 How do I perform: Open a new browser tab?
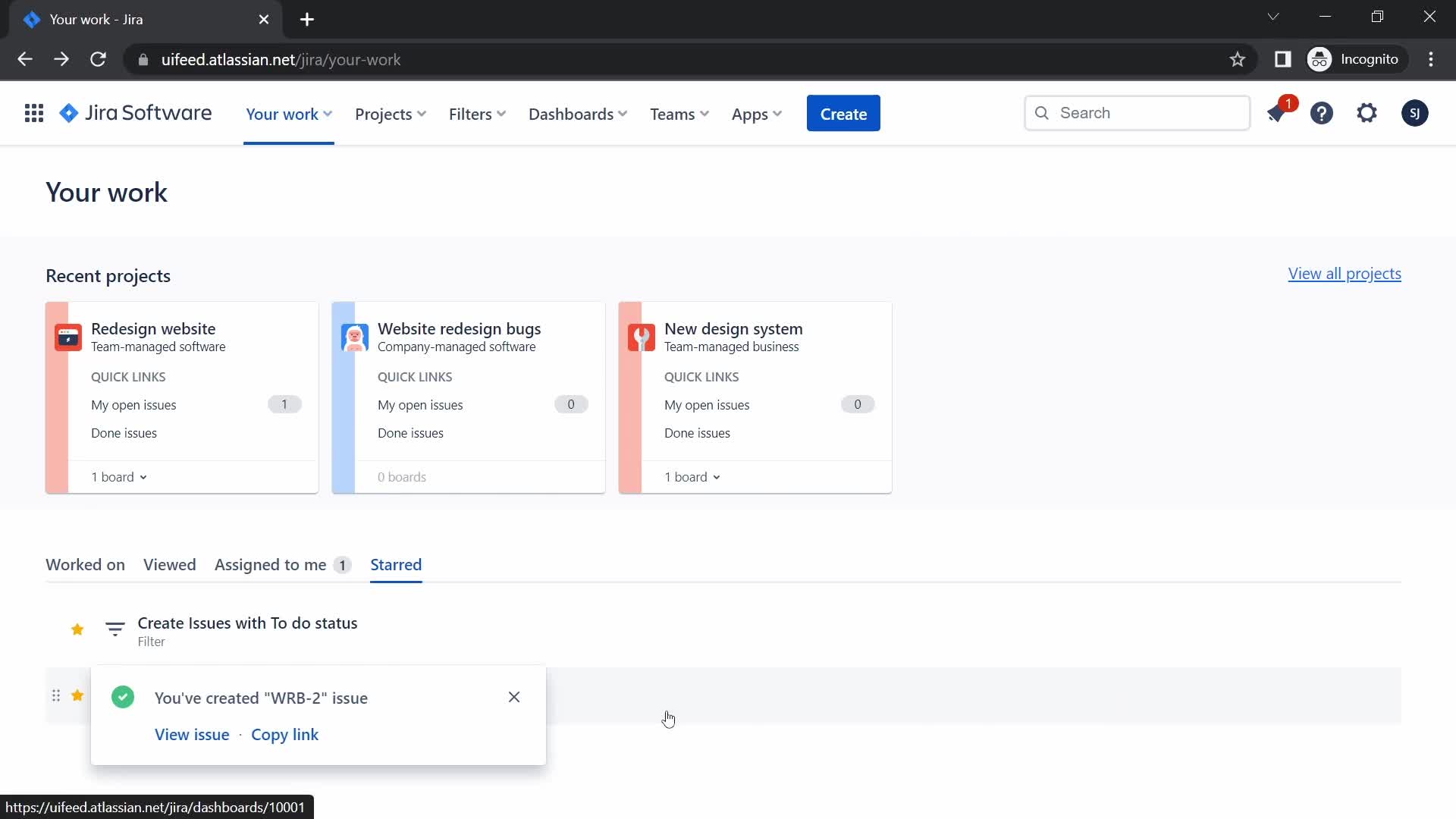pos(307,20)
